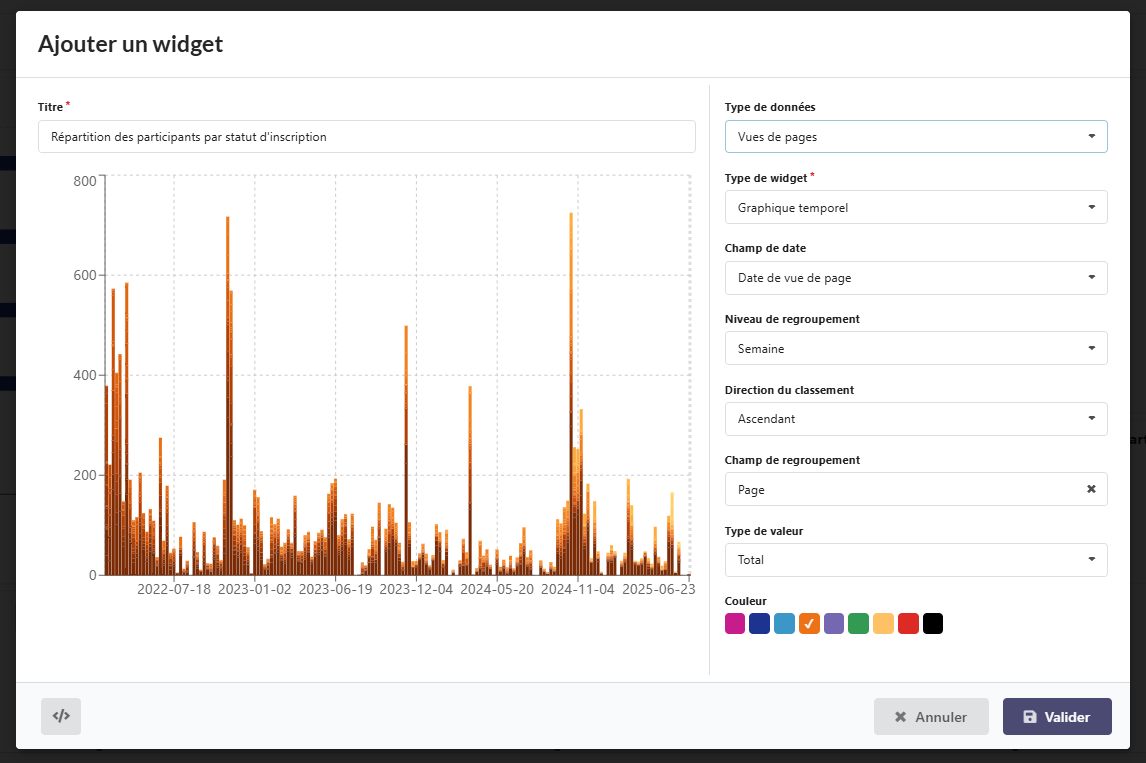This screenshot has height=763, width=1146.
Task: Choose the light yellow-orange color swatch
Action: pyautogui.click(x=883, y=624)
